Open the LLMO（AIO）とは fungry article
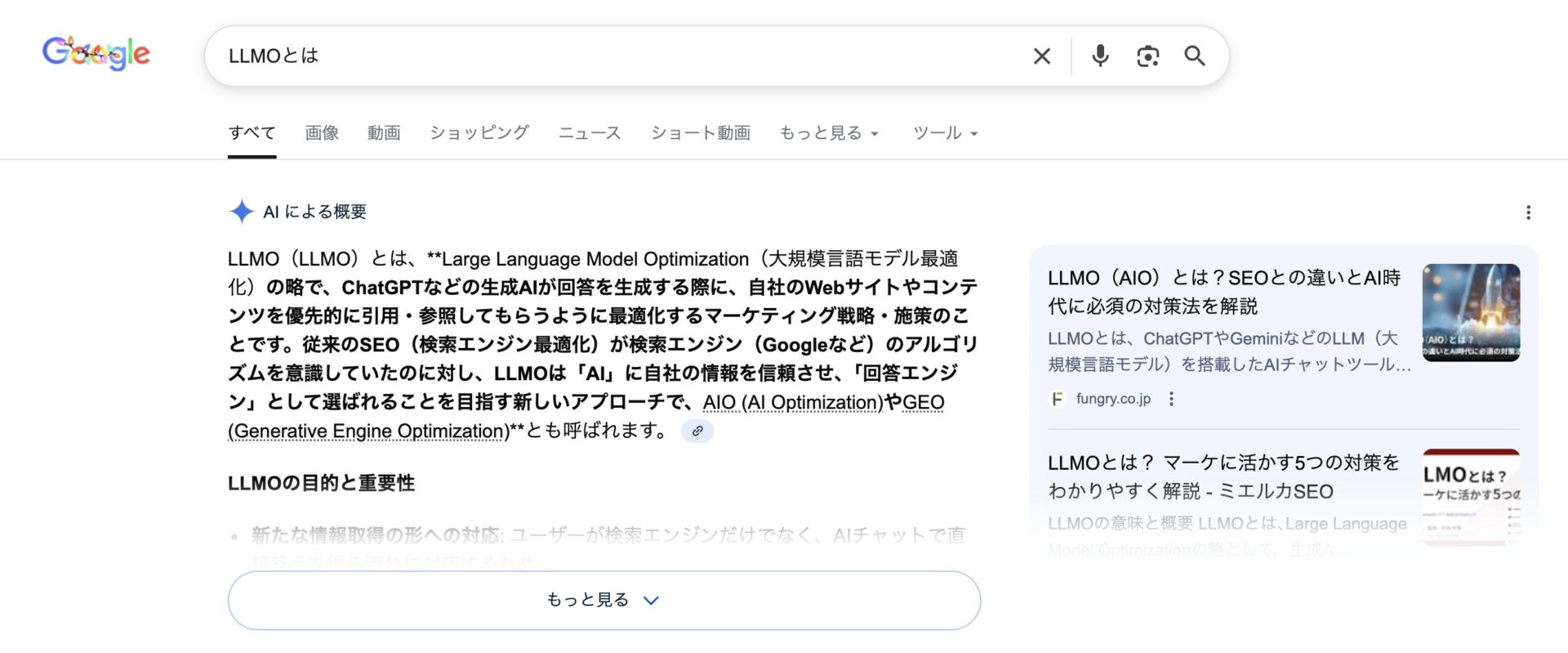The width and height of the screenshot is (1568, 653). click(x=1223, y=291)
